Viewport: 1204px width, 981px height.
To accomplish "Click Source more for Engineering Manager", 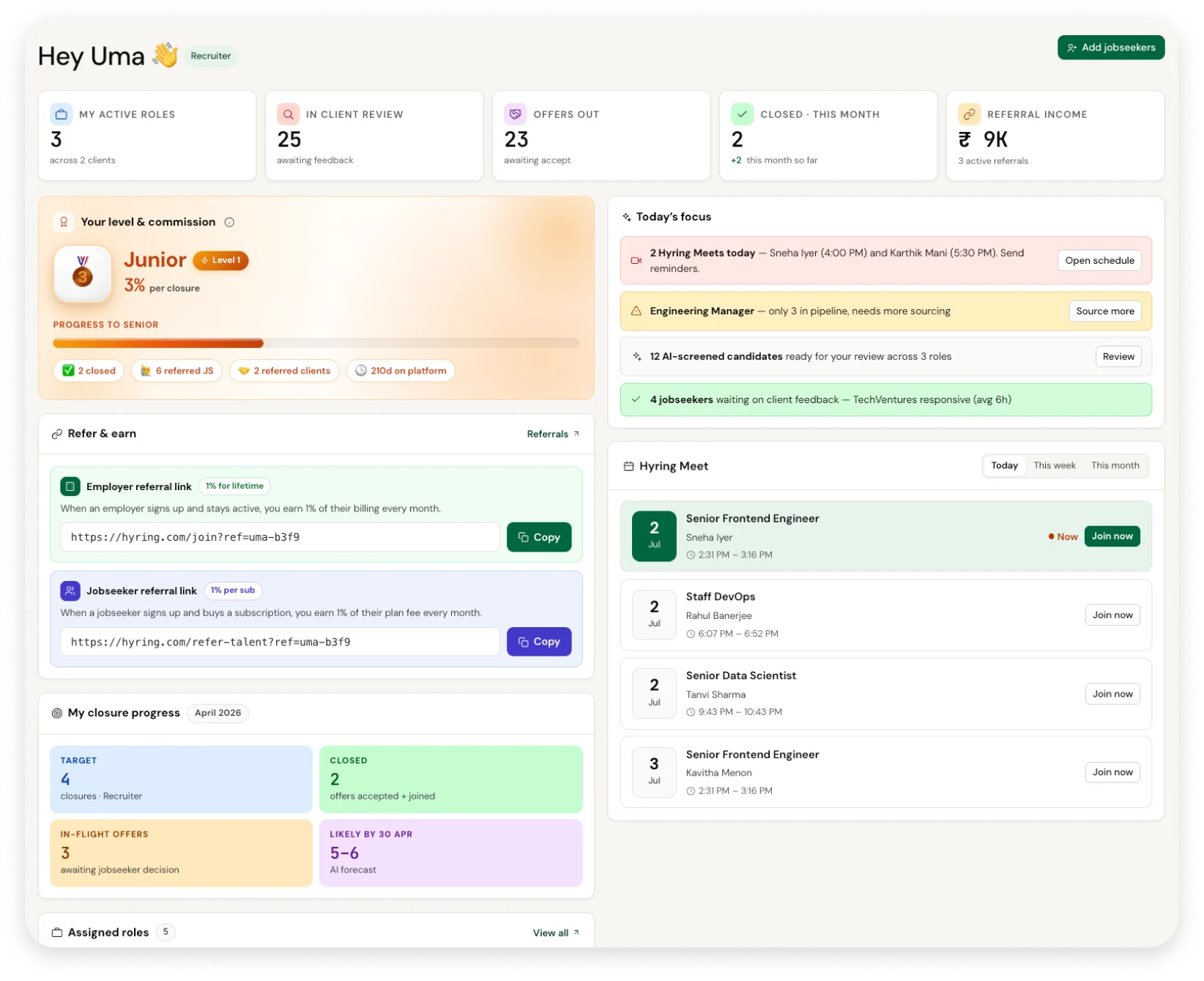I will [x=1105, y=311].
